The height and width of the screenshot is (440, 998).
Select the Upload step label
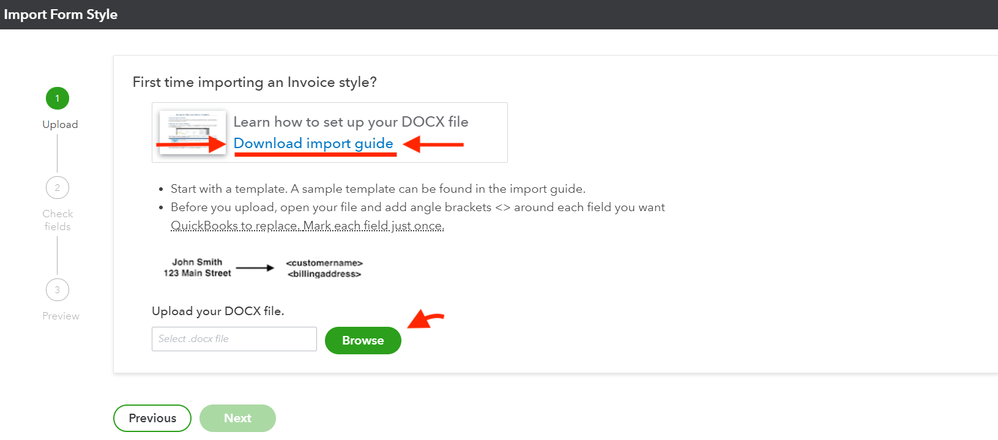(60, 125)
